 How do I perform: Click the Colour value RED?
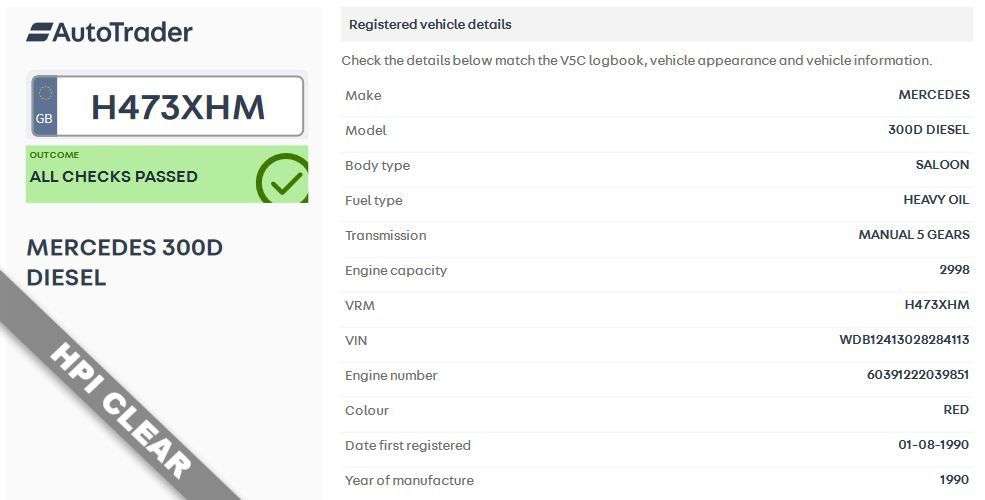tap(956, 410)
